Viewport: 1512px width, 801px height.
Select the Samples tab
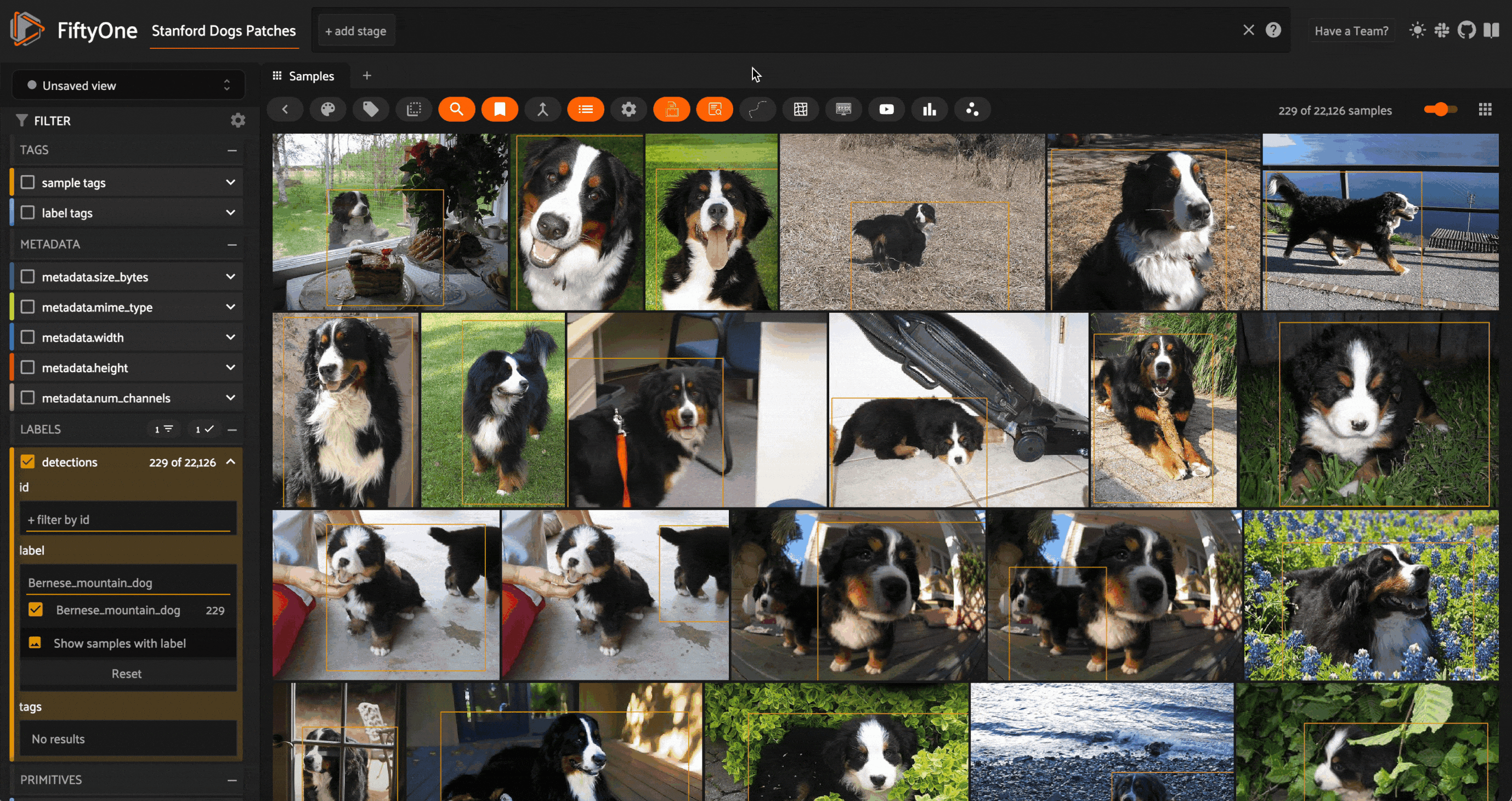click(303, 76)
